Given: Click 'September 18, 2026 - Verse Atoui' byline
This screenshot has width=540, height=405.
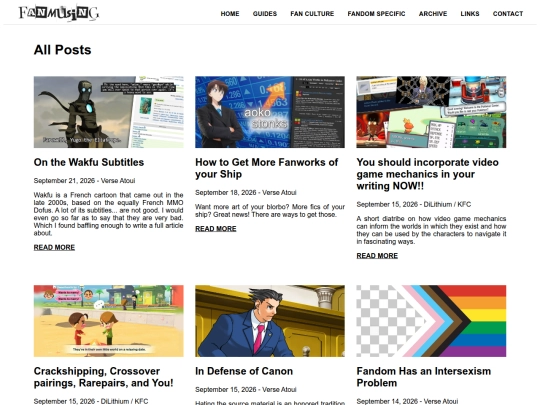Looking at the screenshot, I should click(246, 193).
